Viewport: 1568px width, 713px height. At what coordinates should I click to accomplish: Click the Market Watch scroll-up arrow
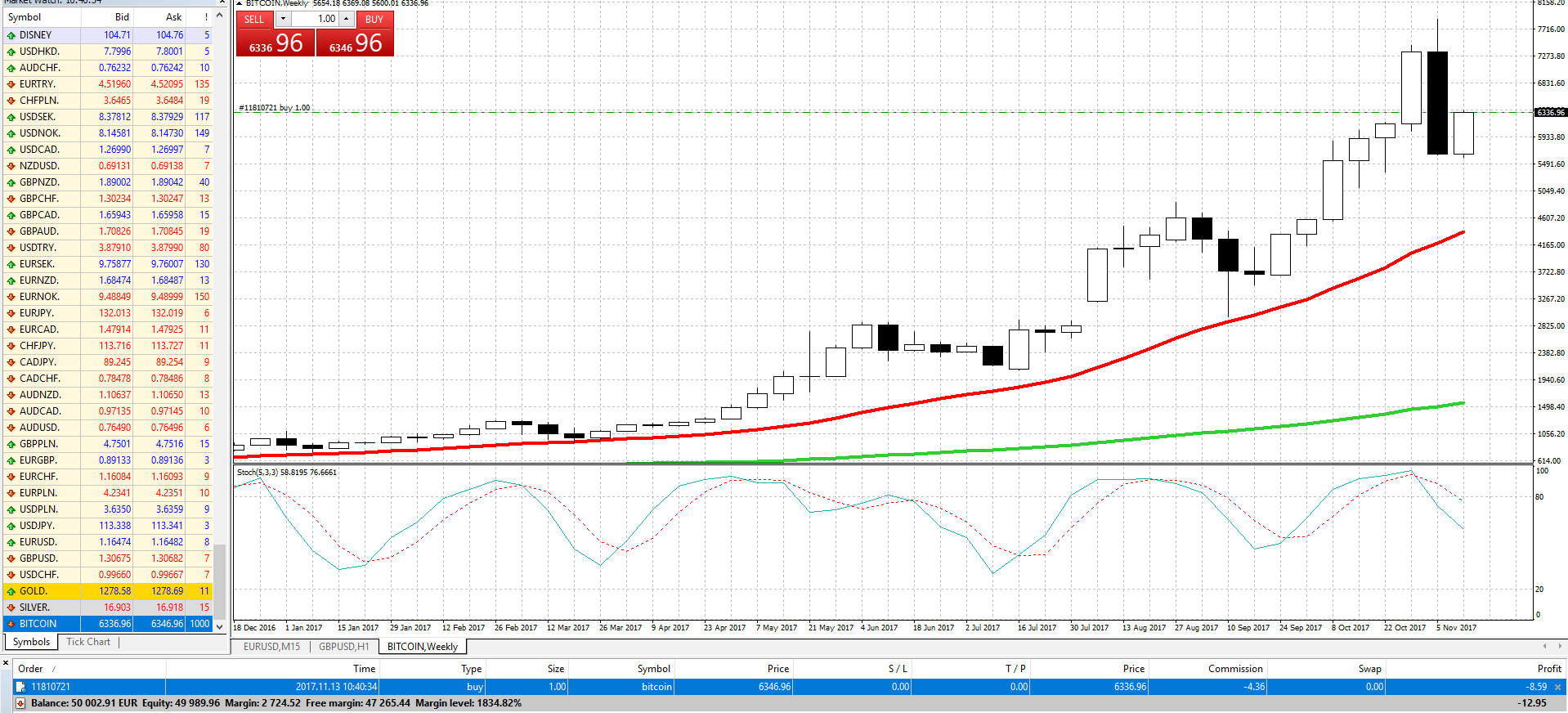[x=219, y=16]
